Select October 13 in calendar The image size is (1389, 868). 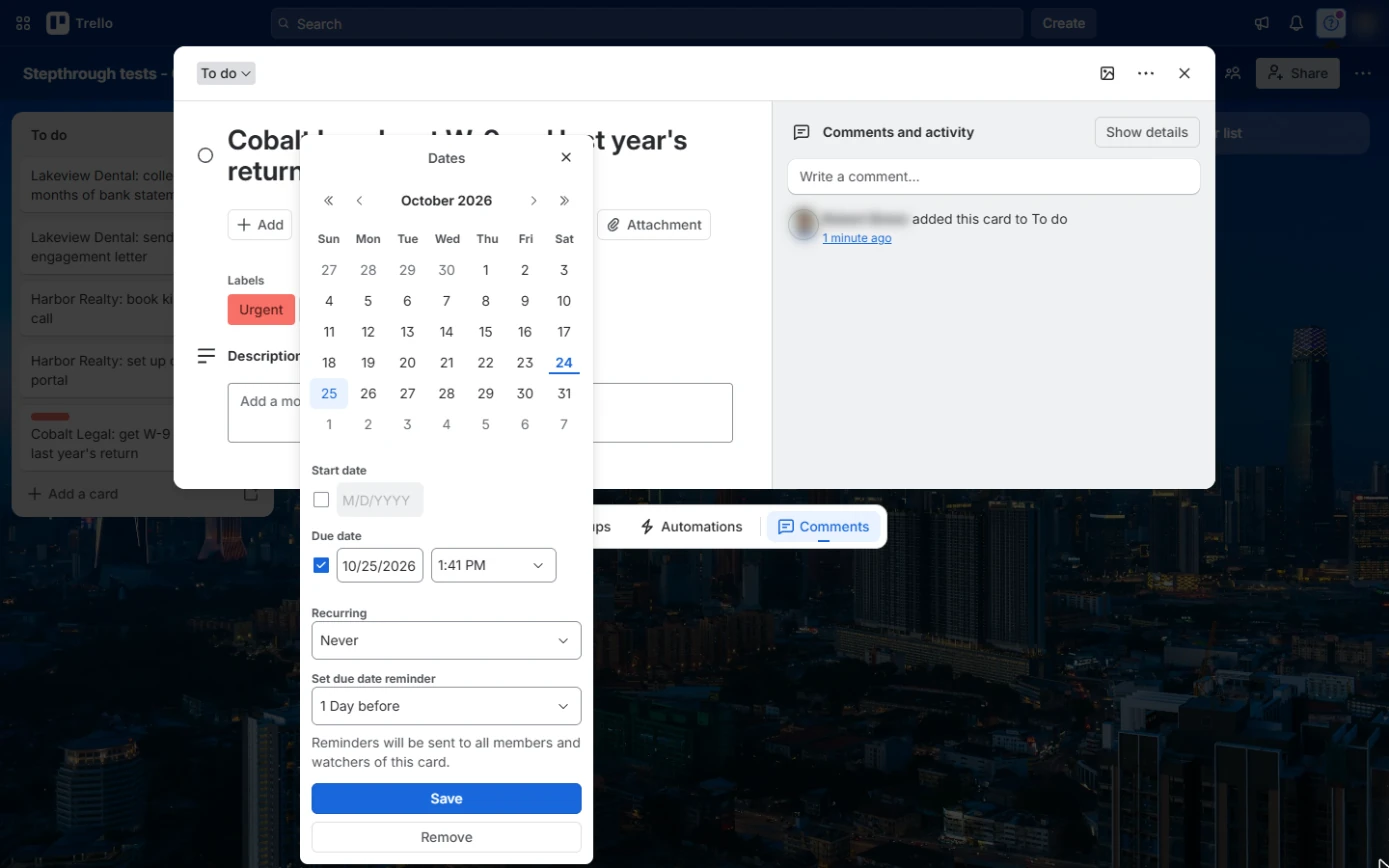pos(407,332)
